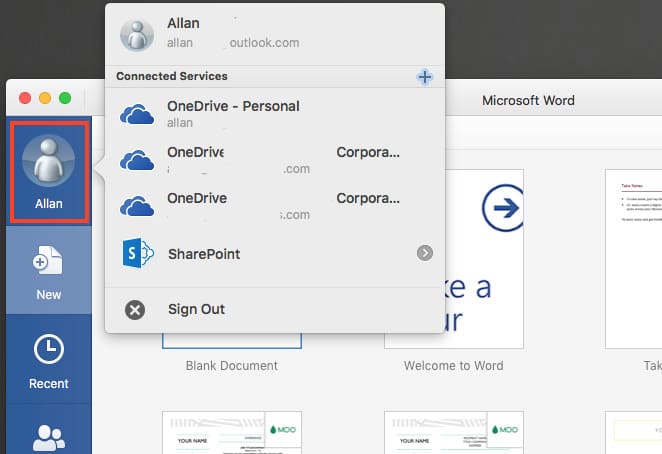Choose the Blank Document template
Image resolution: width=662 pixels, height=454 pixels.
click(x=231, y=365)
